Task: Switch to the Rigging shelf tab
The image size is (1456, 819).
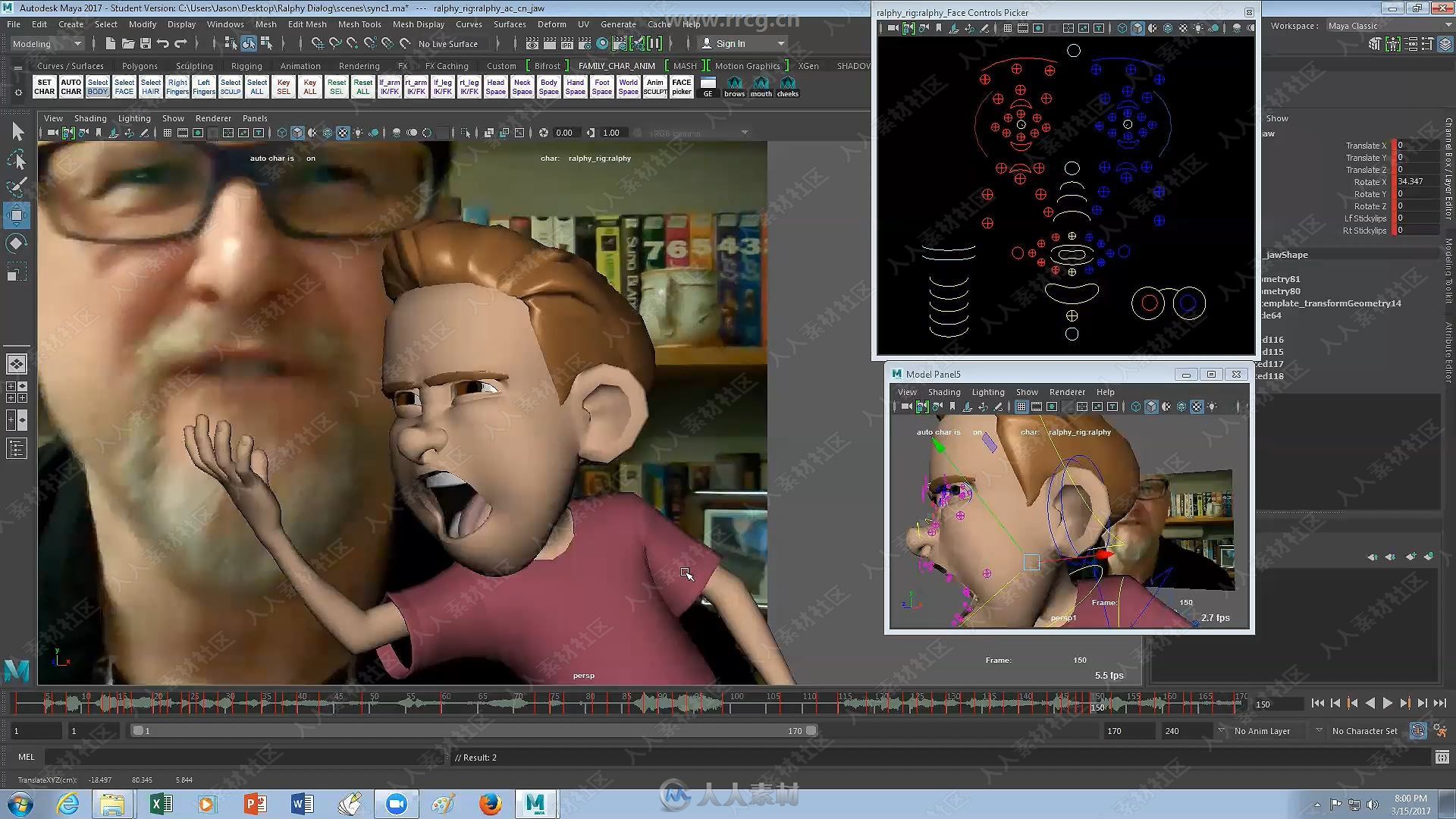Action: point(246,66)
